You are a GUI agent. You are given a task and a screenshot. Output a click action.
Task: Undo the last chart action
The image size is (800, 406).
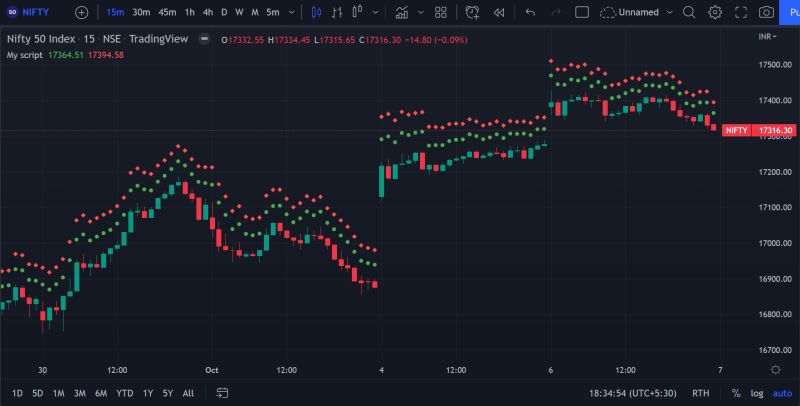point(530,12)
